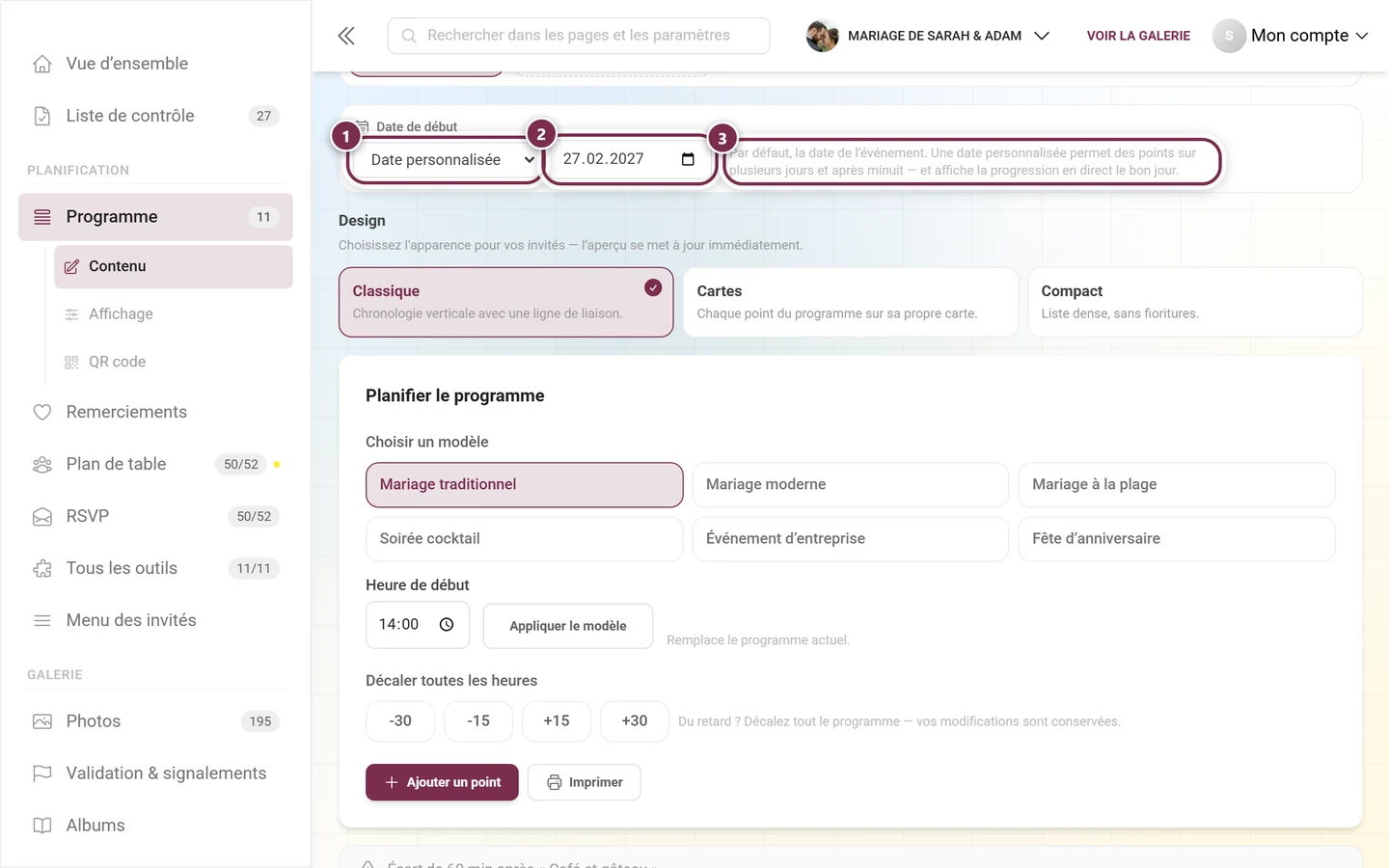Click the Programme list icon
The image size is (1389, 868).
pyautogui.click(x=42, y=217)
